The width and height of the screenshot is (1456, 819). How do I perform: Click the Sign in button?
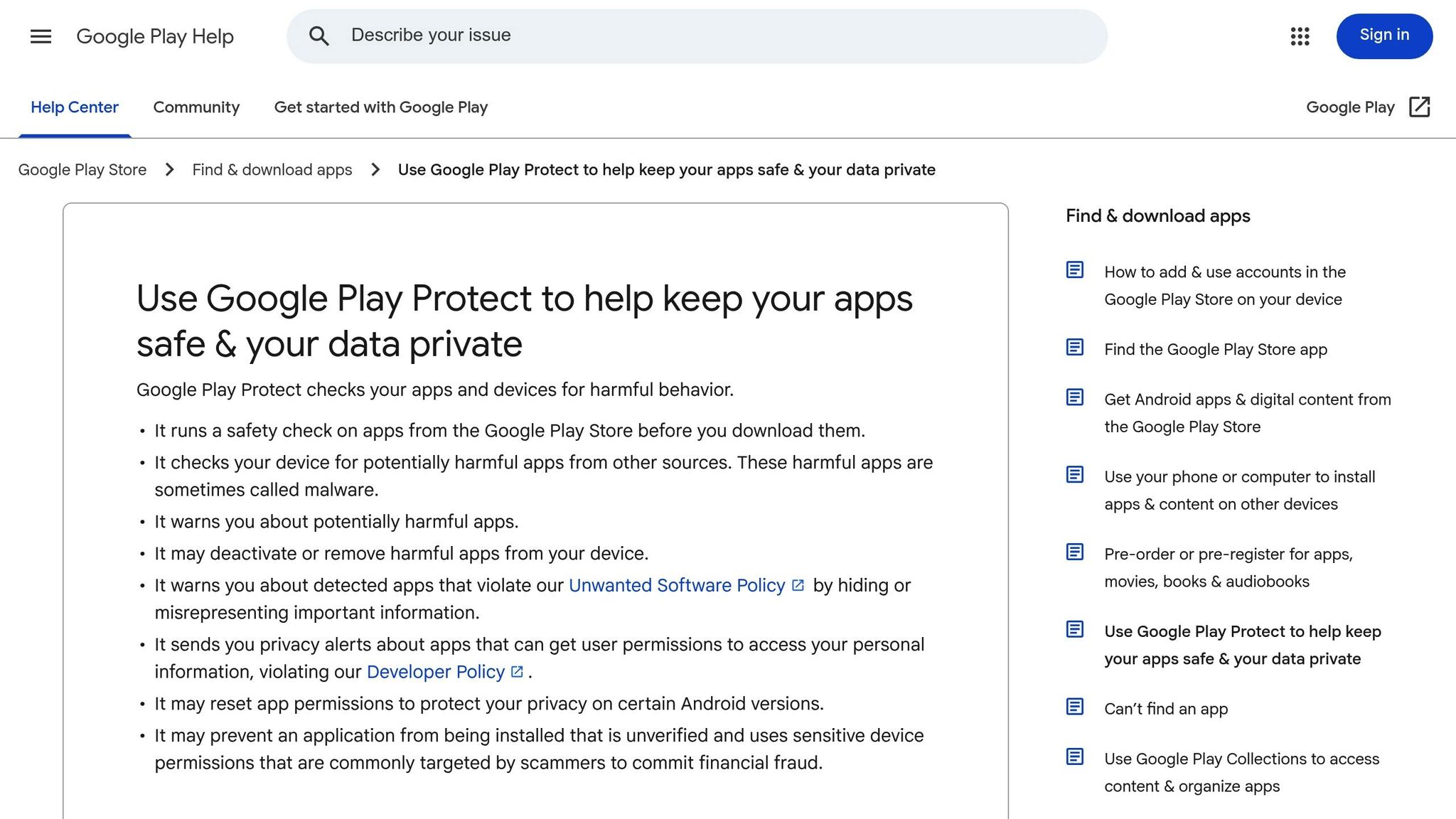coord(1383,35)
